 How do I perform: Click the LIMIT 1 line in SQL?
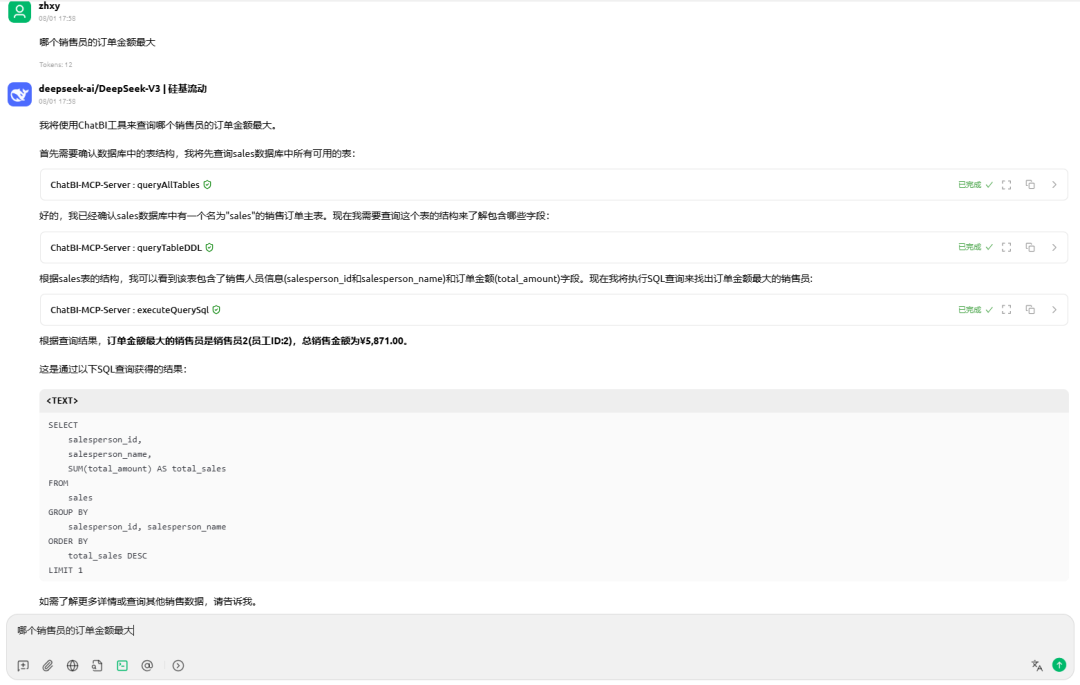65,570
